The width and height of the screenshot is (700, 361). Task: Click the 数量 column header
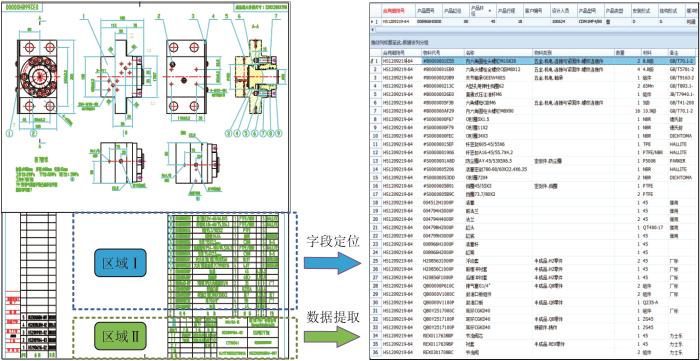(627, 52)
